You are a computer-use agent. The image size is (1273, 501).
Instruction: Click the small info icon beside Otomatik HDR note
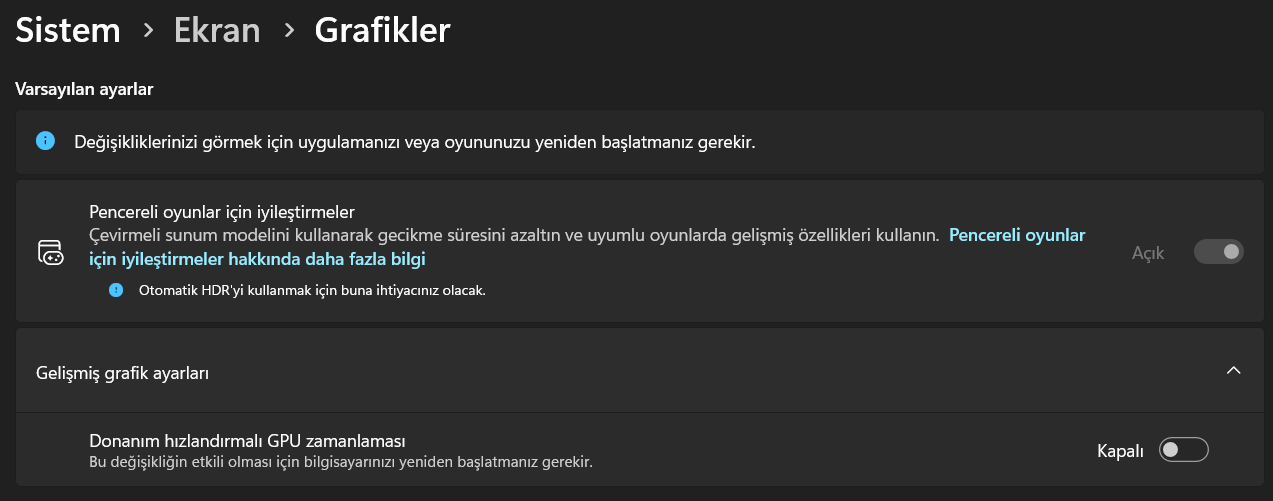pyautogui.click(x=116, y=290)
